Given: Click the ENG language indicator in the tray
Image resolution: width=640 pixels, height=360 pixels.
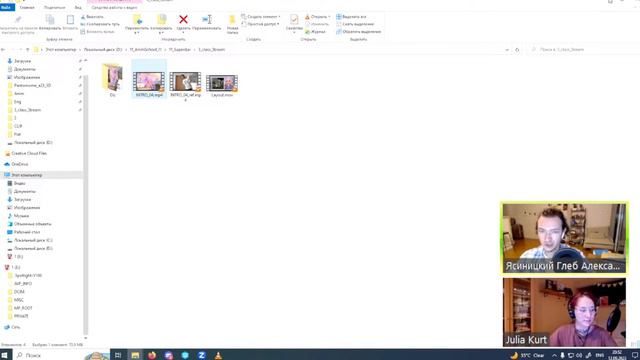Looking at the screenshot, I should (x=600, y=355).
